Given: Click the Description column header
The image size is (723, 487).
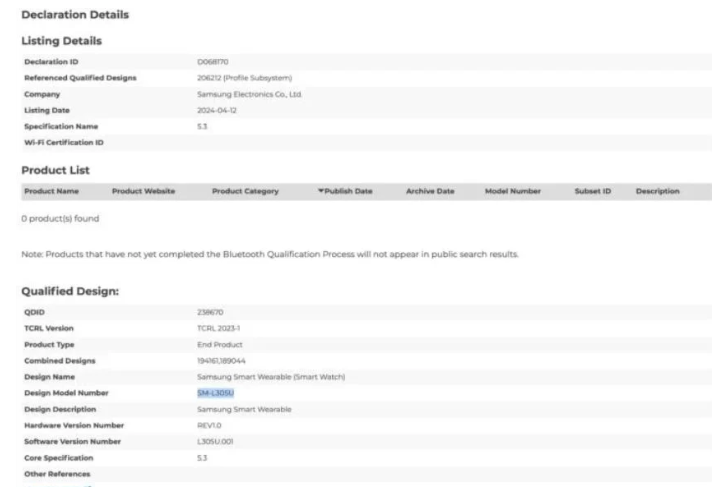Looking at the screenshot, I should tap(658, 191).
